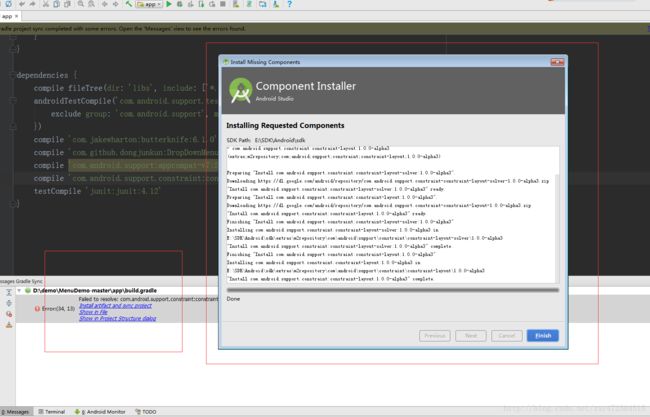The height and width of the screenshot is (417, 650).
Task: Click the Cut scissors icon
Action: (x=46, y=4)
